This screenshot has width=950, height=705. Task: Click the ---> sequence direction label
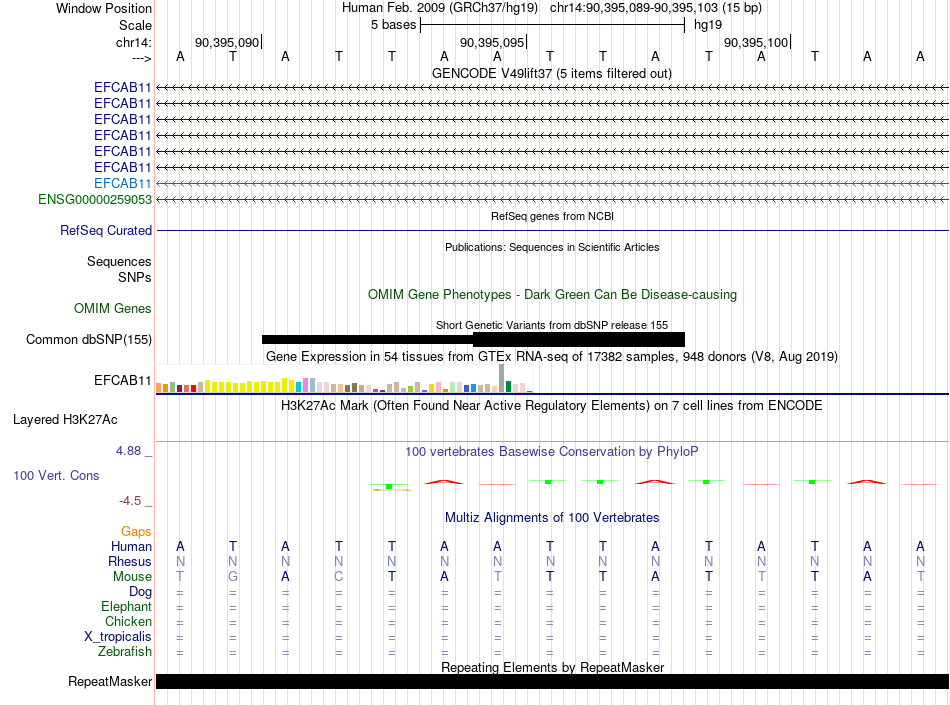(x=141, y=58)
